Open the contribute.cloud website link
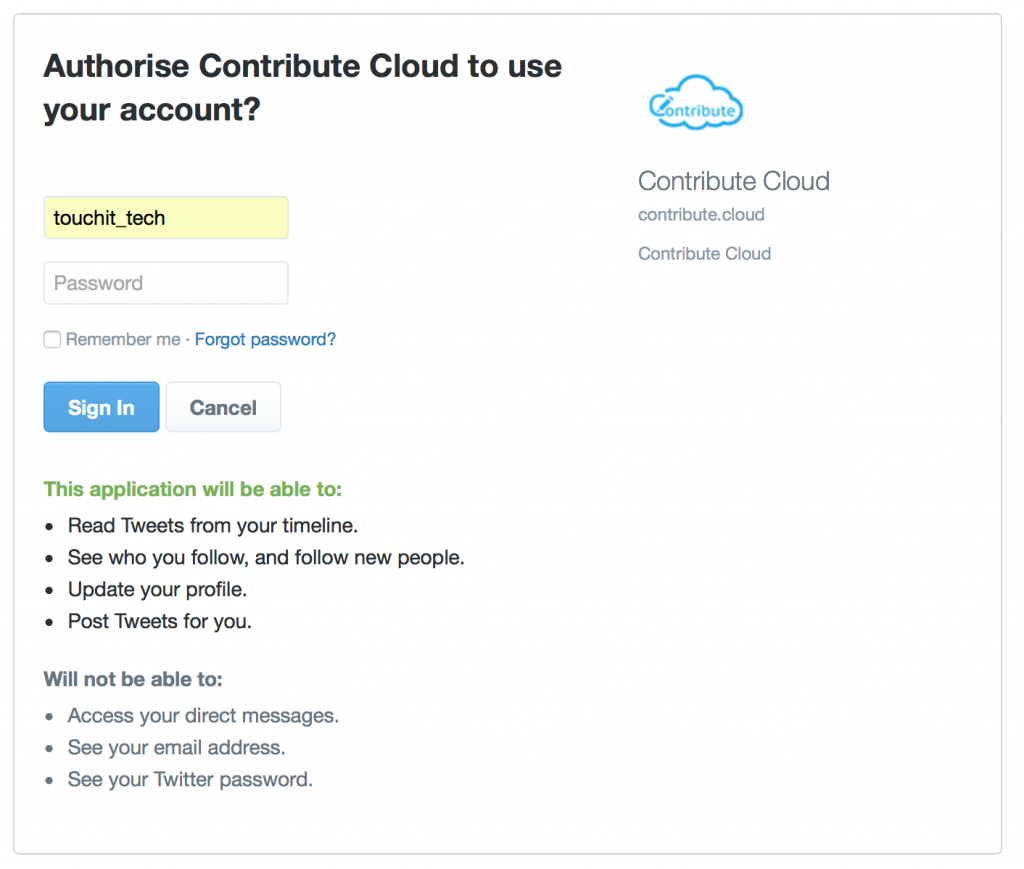Image resolution: width=1024 pixels, height=869 pixels. click(701, 215)
